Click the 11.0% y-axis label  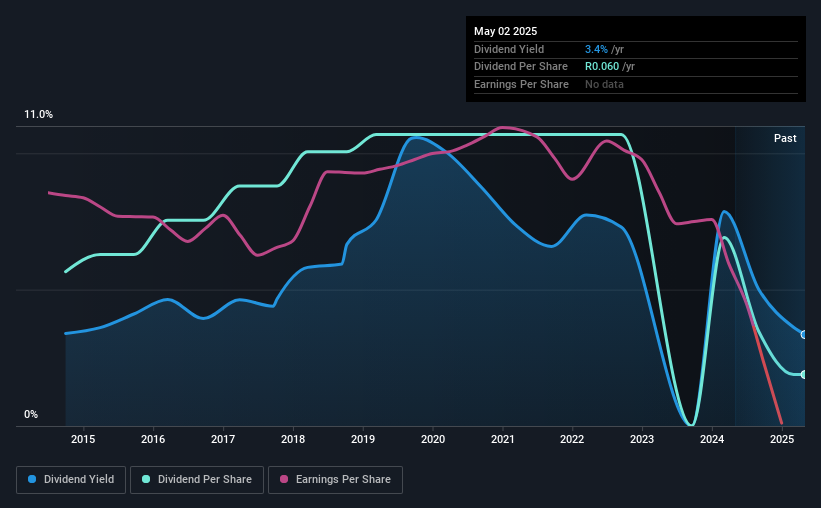[39, 115]
